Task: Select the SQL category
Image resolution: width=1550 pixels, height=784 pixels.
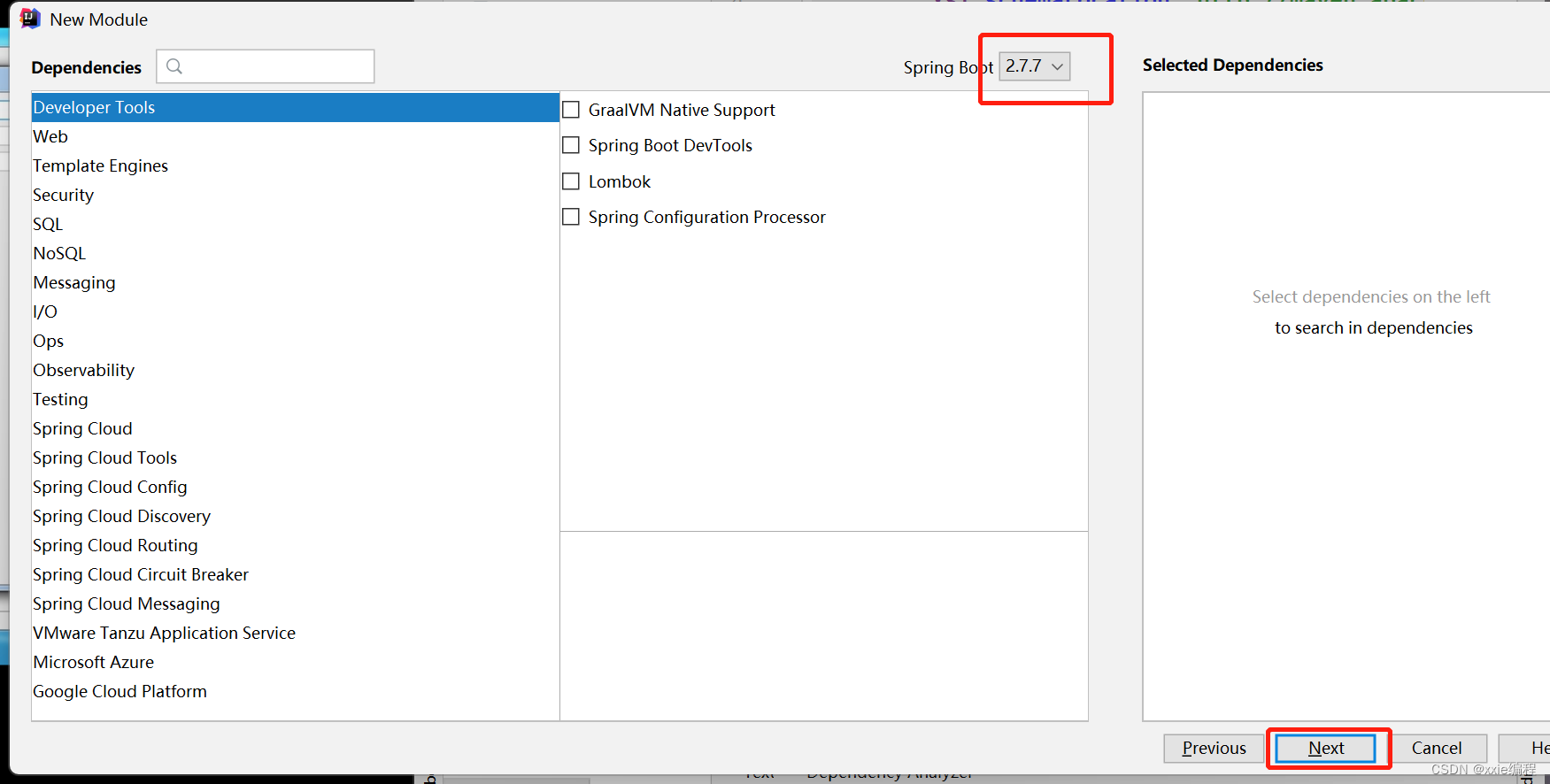Action: (x=296, y=224)
